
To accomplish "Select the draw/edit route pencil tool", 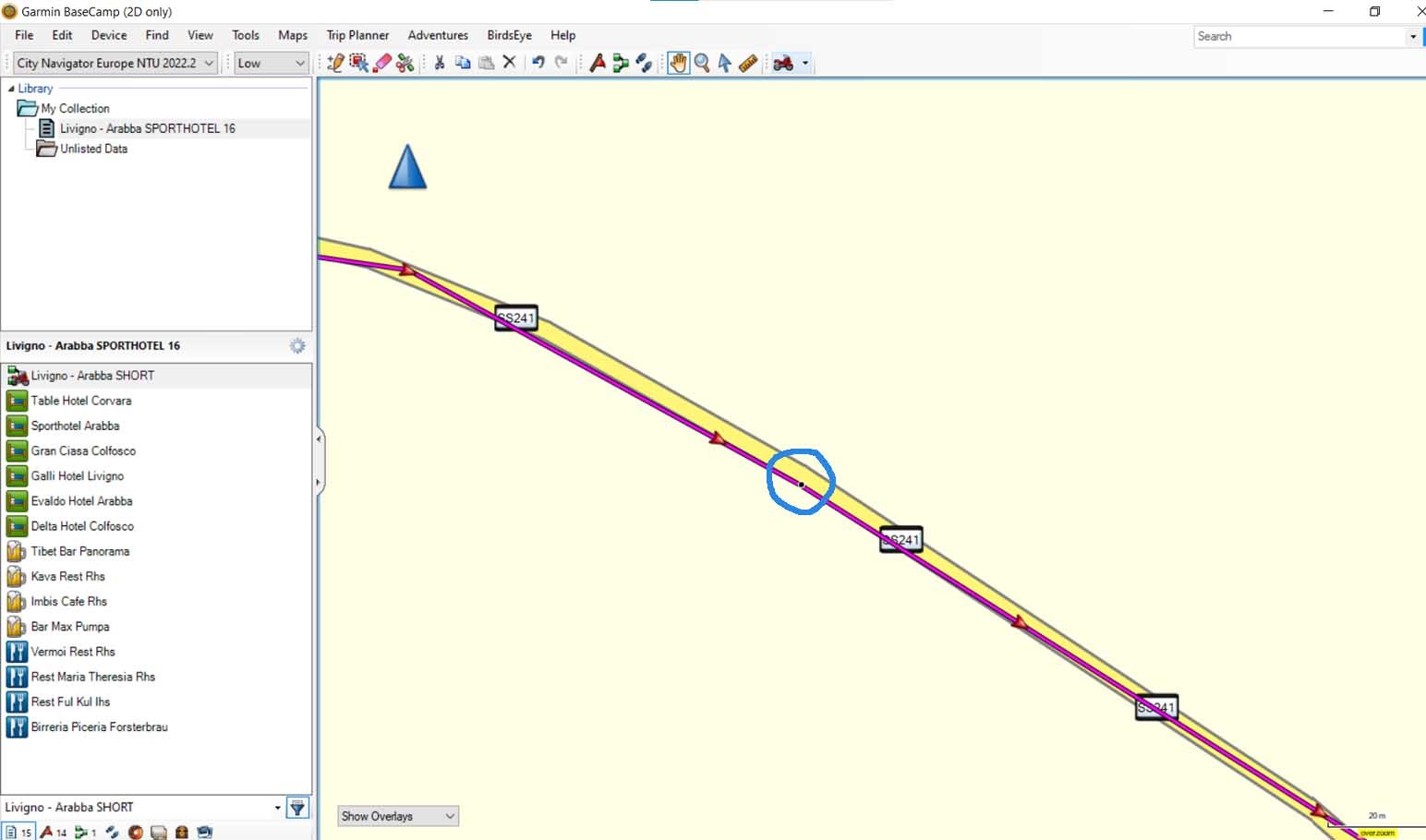I will [x=335, y=63].
